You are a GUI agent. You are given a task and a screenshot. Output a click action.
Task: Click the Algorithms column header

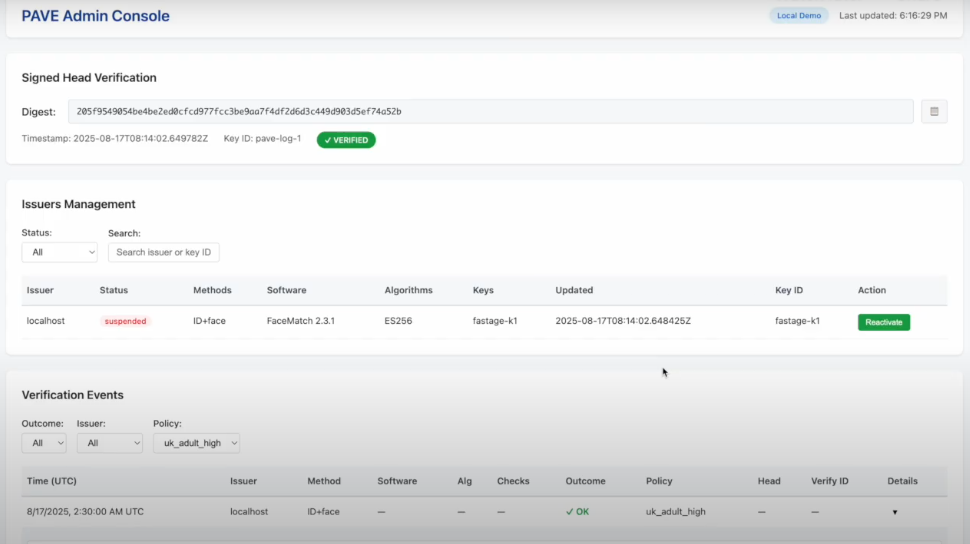pos(408,290)
